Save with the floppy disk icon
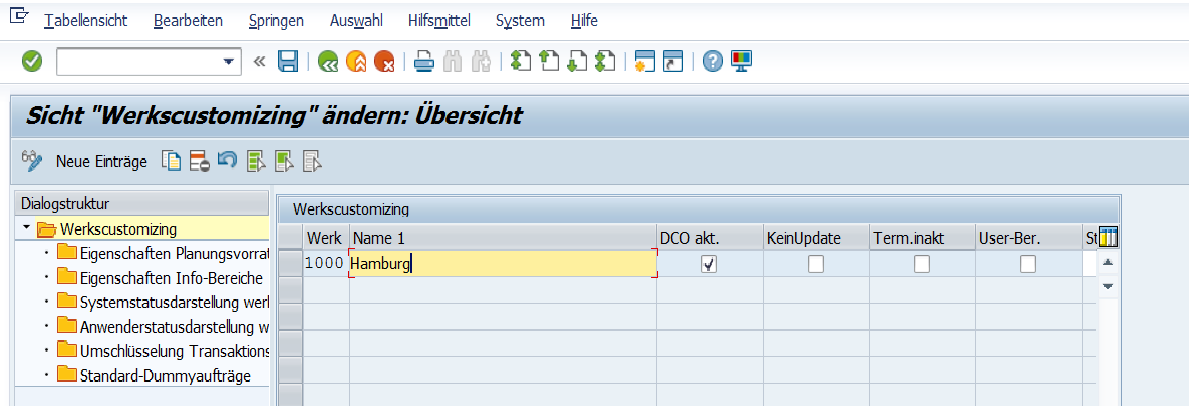 tap(288, 62)
